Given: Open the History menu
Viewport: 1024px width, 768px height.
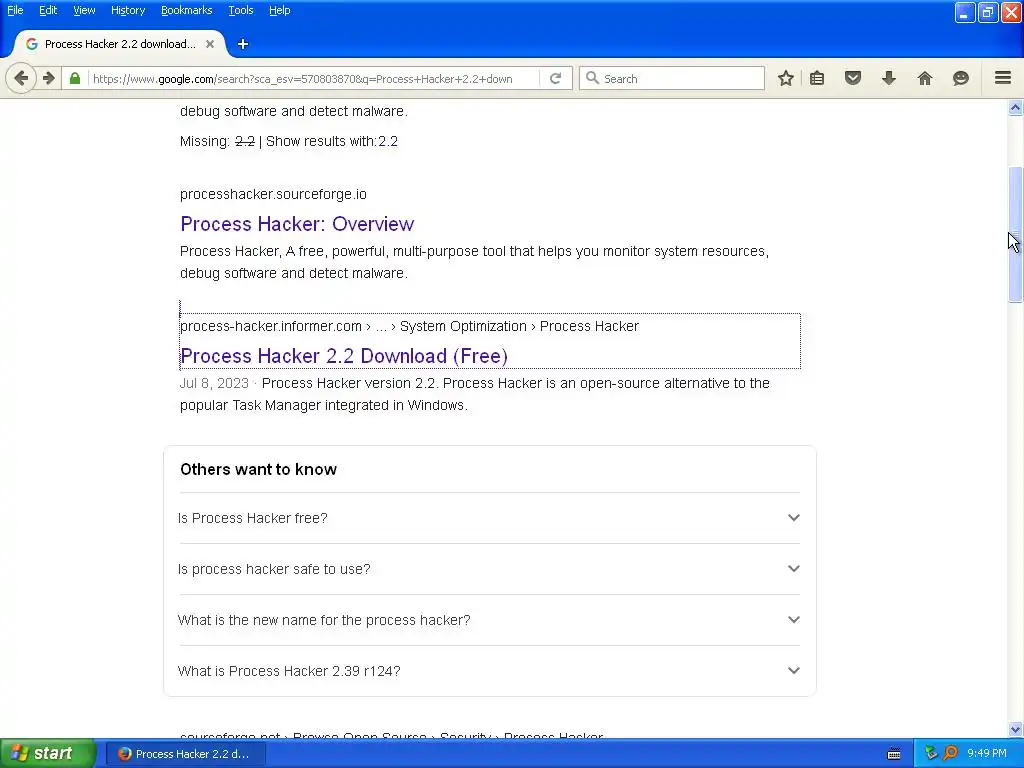Looking at the screenshot, I should coord(128,10).
